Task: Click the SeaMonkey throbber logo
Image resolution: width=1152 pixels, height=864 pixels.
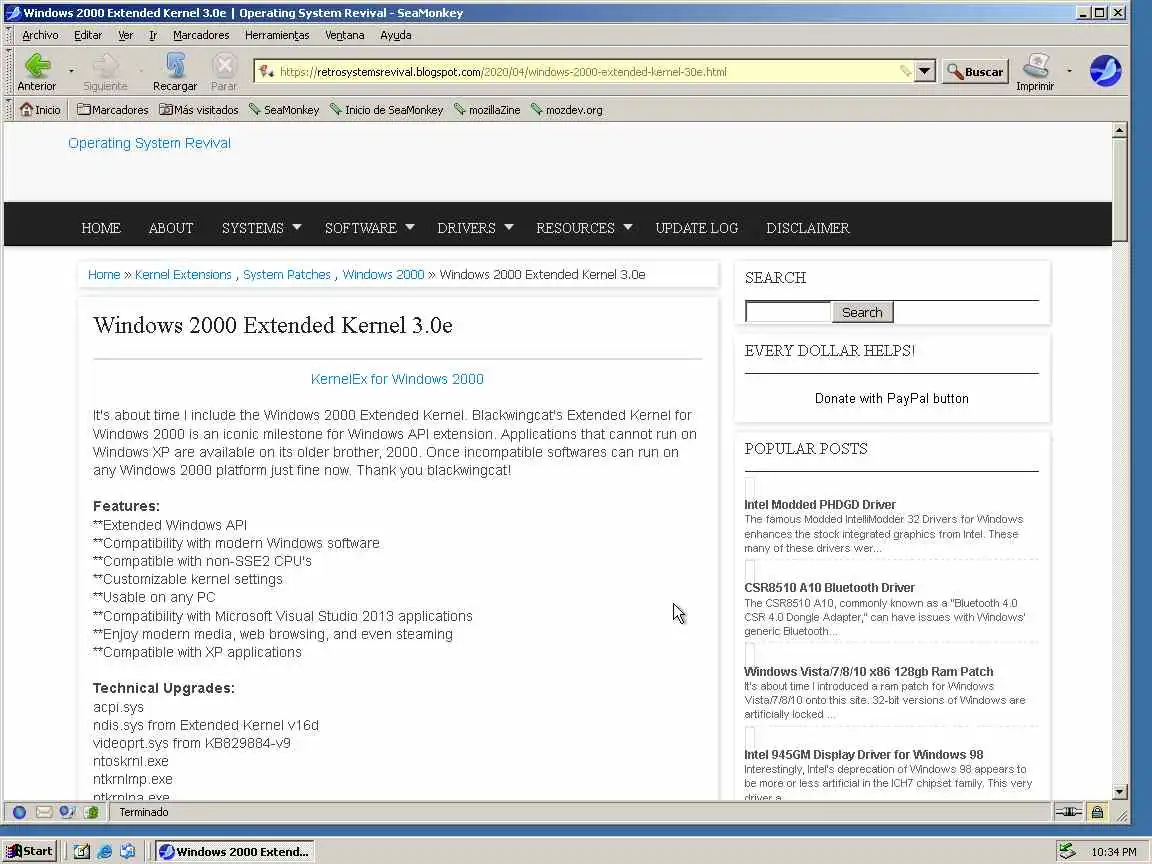Action: point(1105,71)
